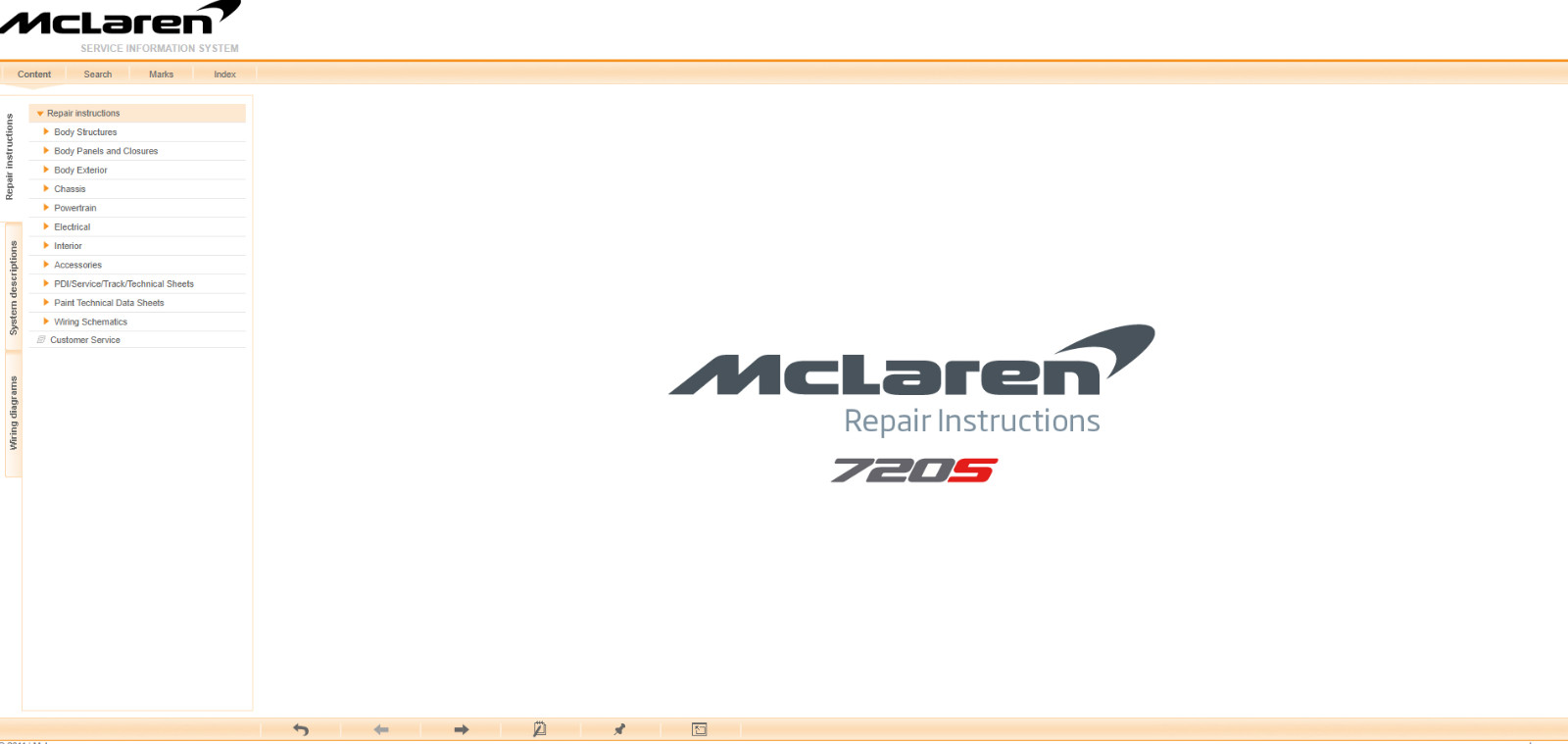Screen dimensions: 1568x744
Task: Open the Marks tab
Action: click(x=161, y=74)
